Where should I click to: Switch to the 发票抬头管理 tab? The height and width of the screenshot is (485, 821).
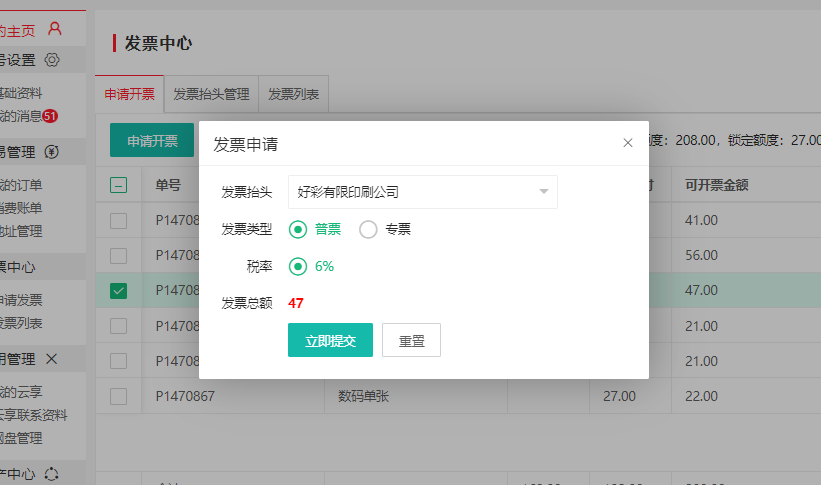point(211,95)
